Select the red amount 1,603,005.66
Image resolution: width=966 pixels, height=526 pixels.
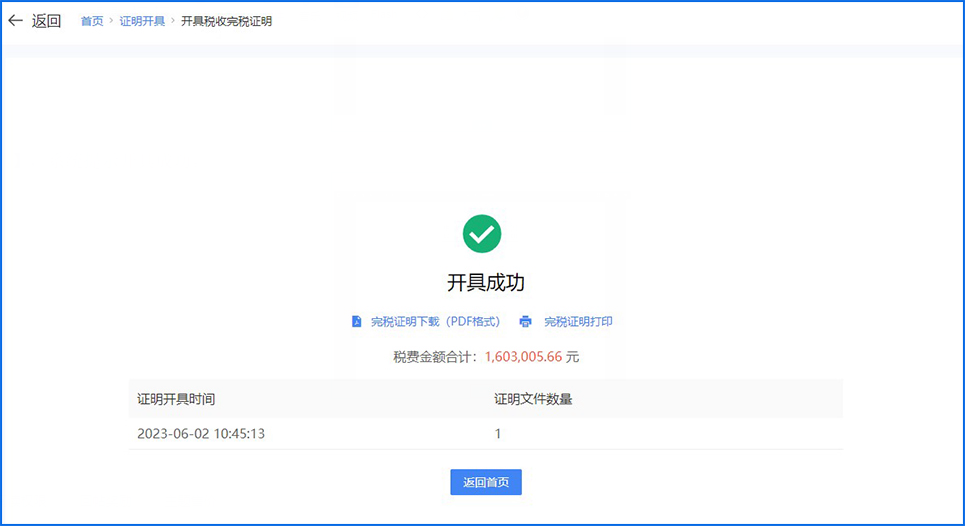coord(524,356)
